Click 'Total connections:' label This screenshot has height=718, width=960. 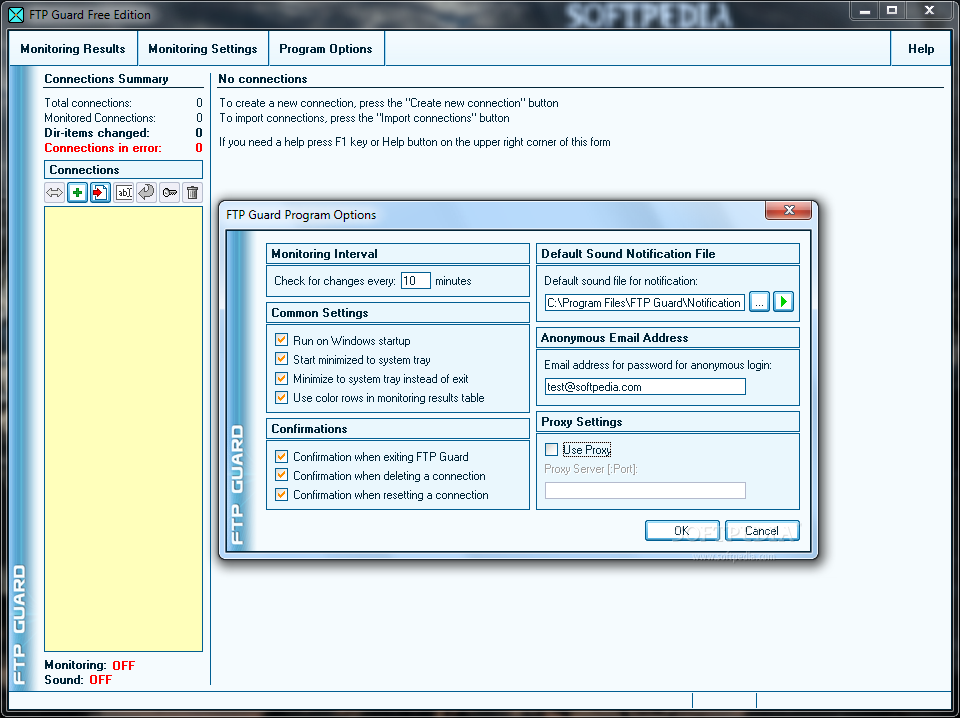88,103
